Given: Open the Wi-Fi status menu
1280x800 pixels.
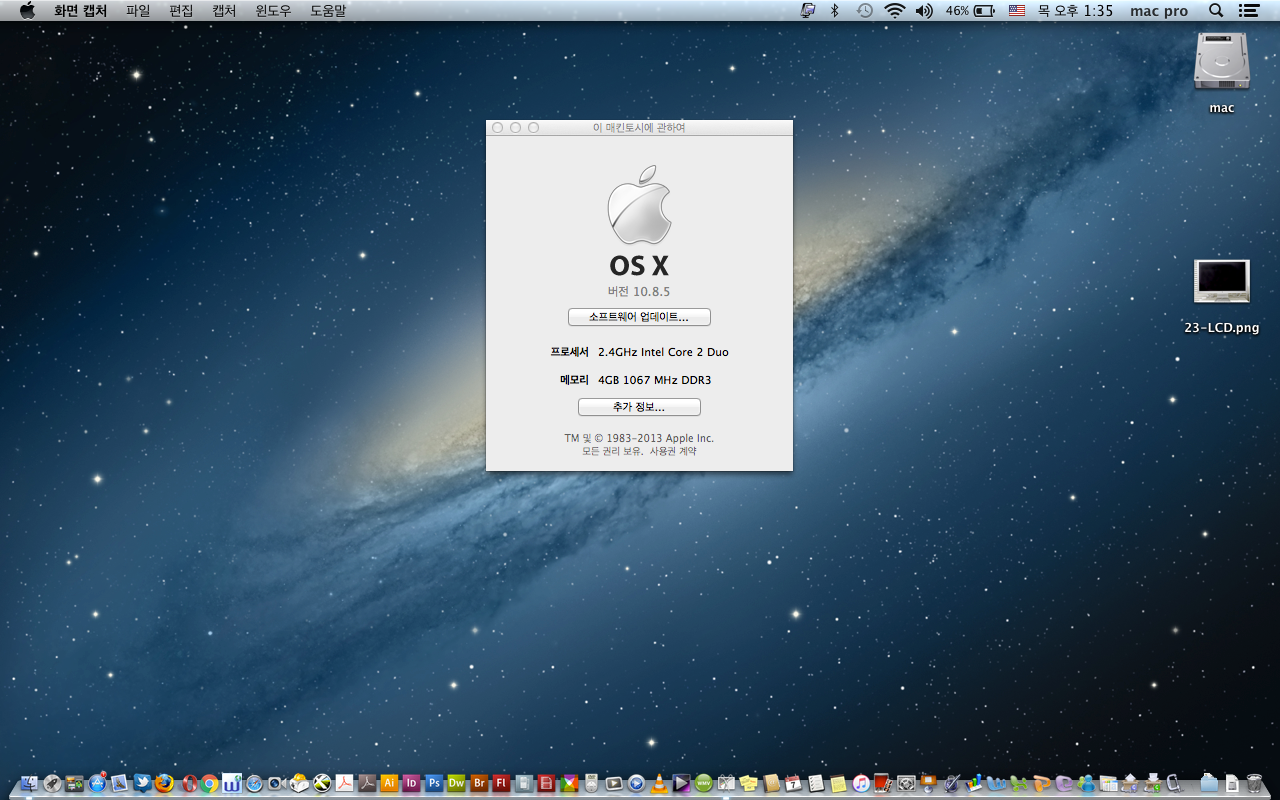Looking at the screenshot, I should (894, 11).
